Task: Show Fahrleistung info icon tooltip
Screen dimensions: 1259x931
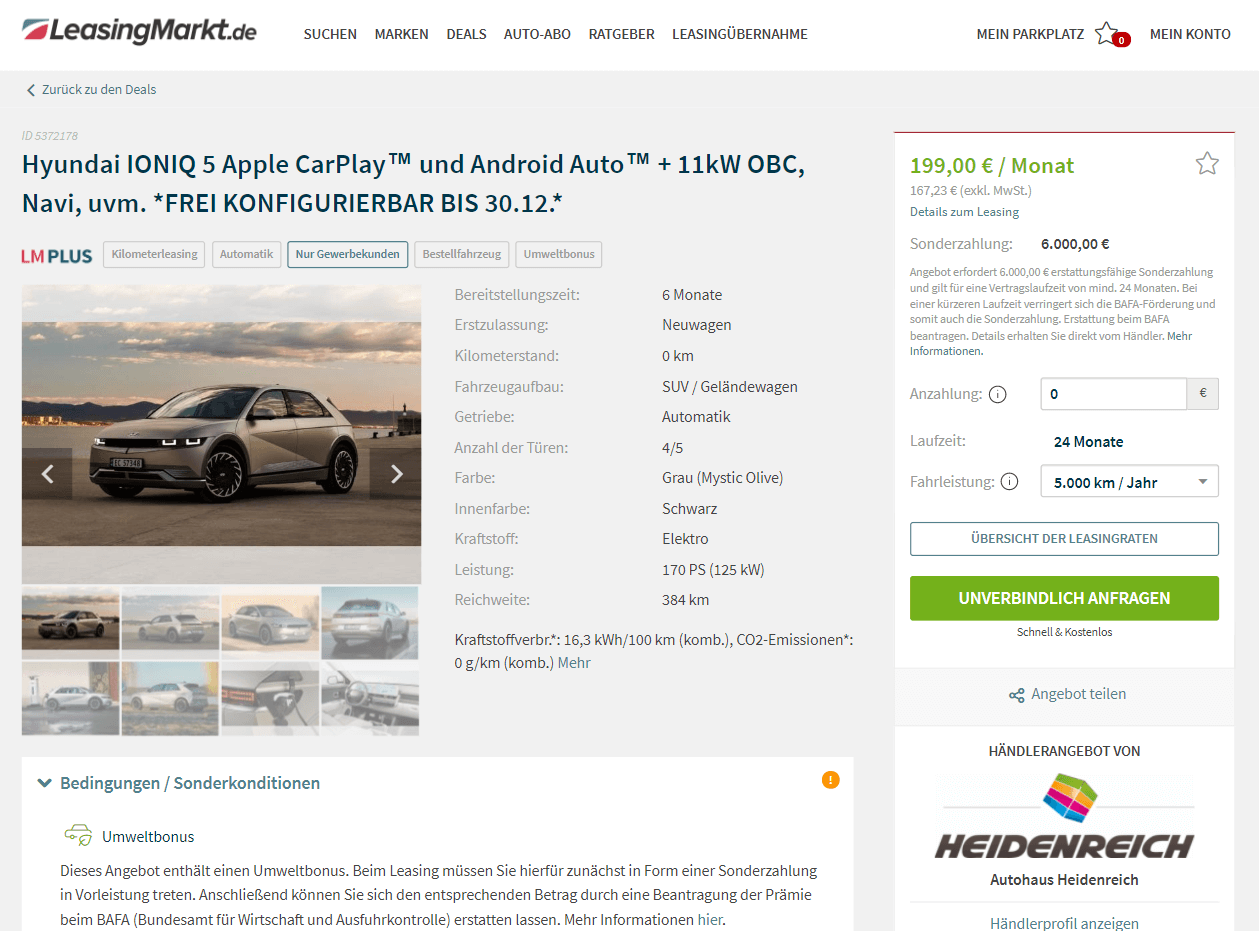Action: pyautogui.click(x=1009, y=482)
